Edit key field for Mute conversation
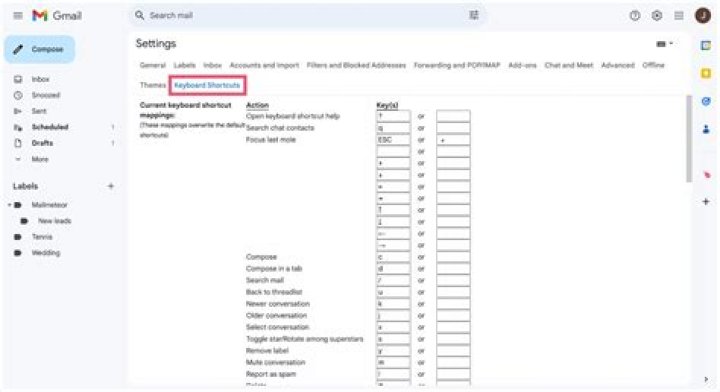This screenshot has width=720, height=392. coord(393,363)
